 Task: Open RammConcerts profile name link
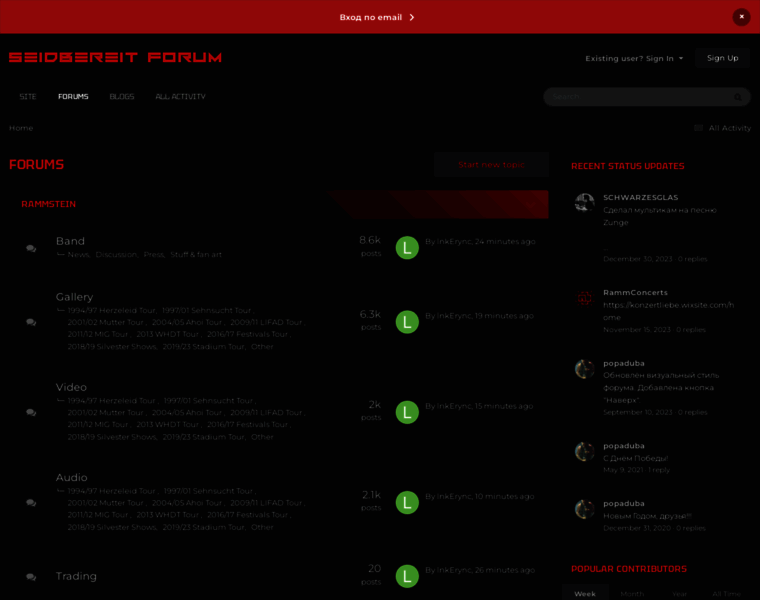[635, 293]
